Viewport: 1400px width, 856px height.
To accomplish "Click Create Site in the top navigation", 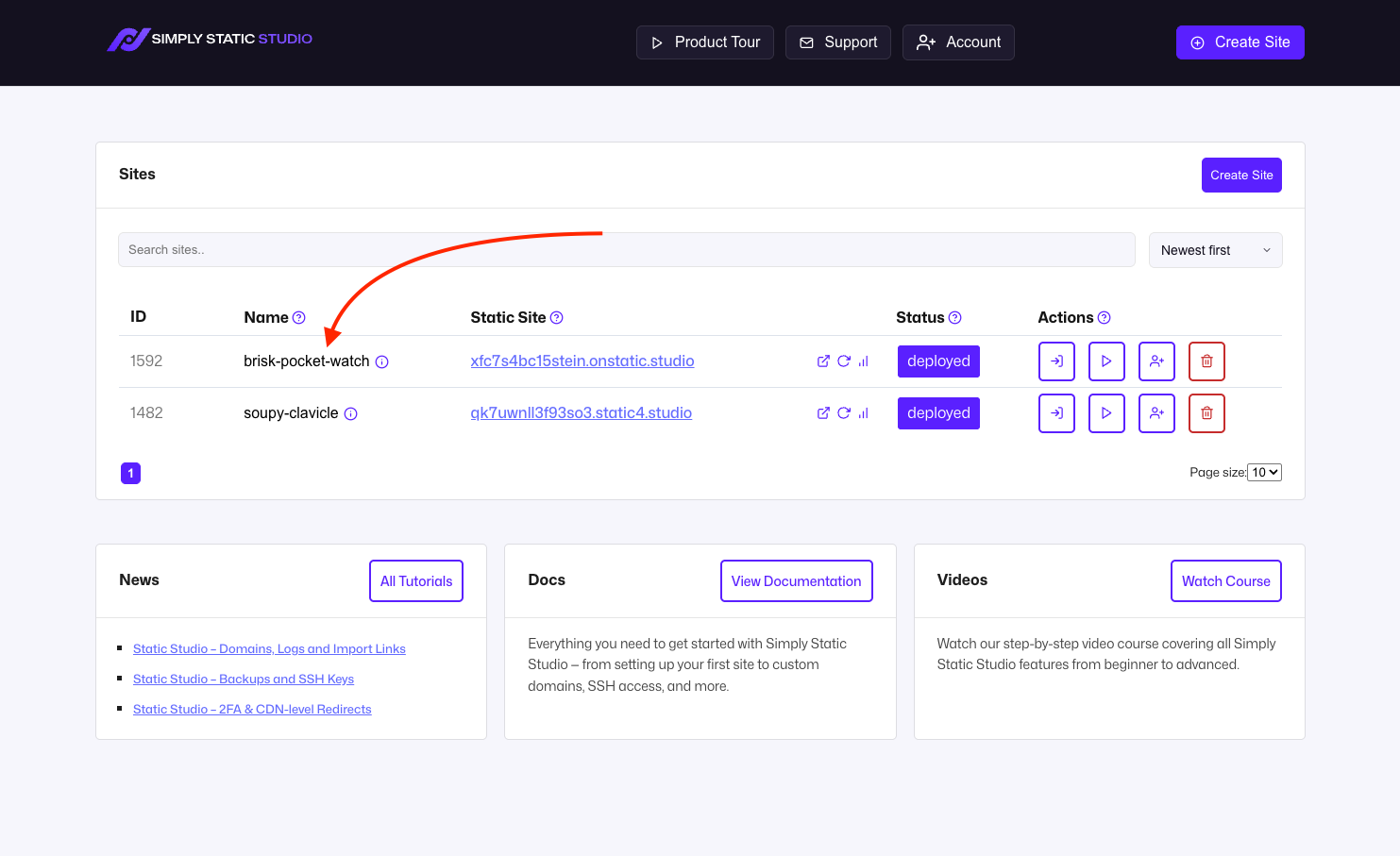I will tap(1240, 42).
